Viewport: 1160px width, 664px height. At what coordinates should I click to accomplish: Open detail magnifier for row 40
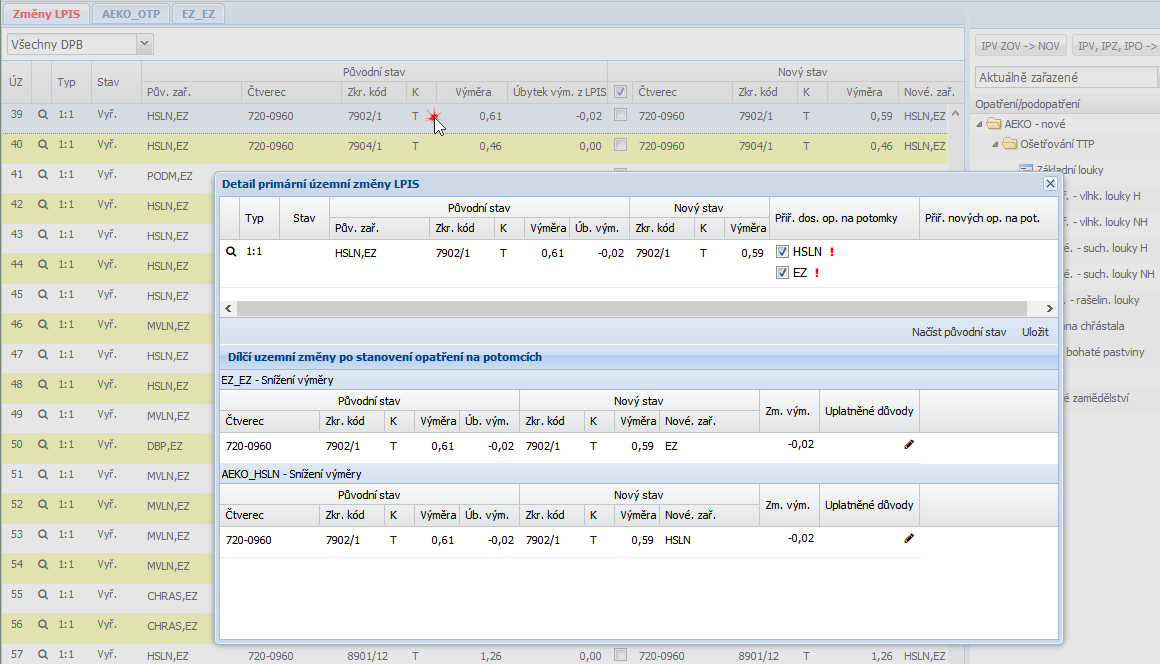tap(43, 145)
